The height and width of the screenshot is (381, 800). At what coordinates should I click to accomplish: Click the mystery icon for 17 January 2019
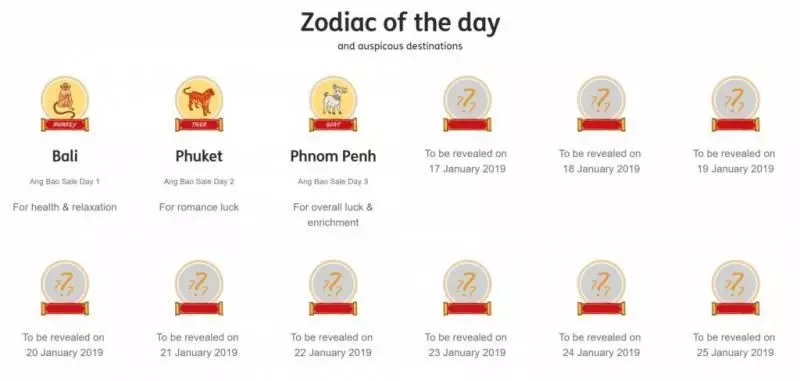point(467,104)
